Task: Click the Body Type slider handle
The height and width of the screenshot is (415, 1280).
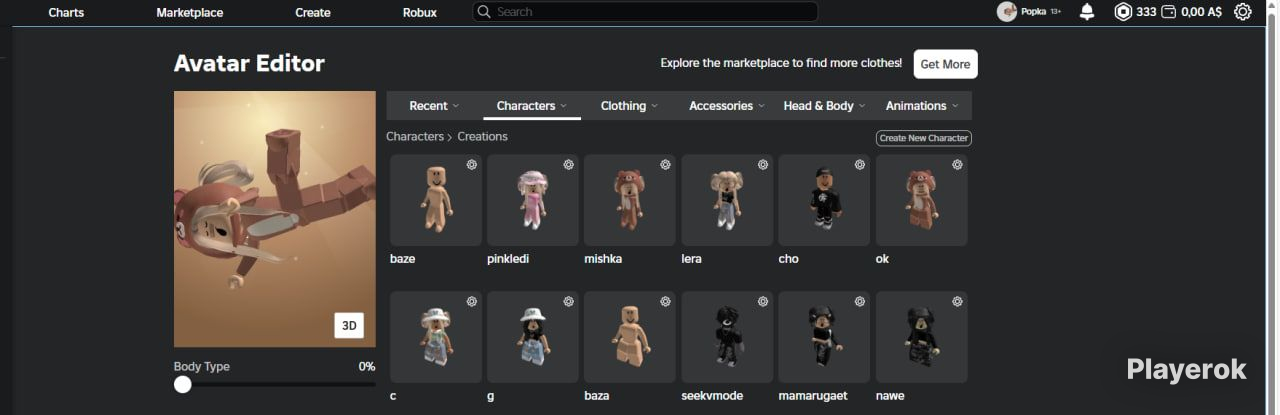Action: [x=183, y=384]
